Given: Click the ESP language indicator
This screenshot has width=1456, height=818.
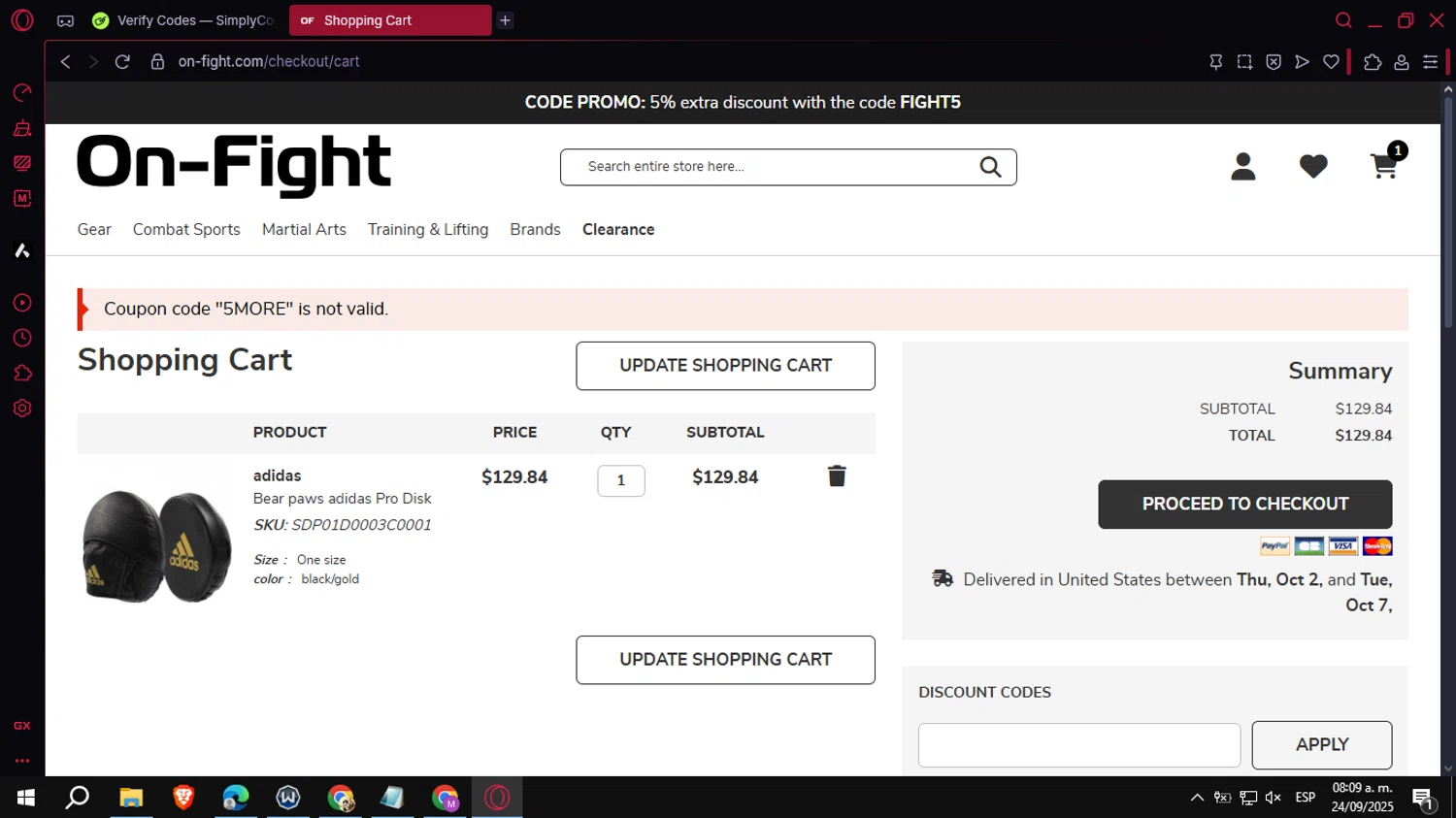Looking at the screenshot, I should pyautogui.click(x=1306, y=798).
